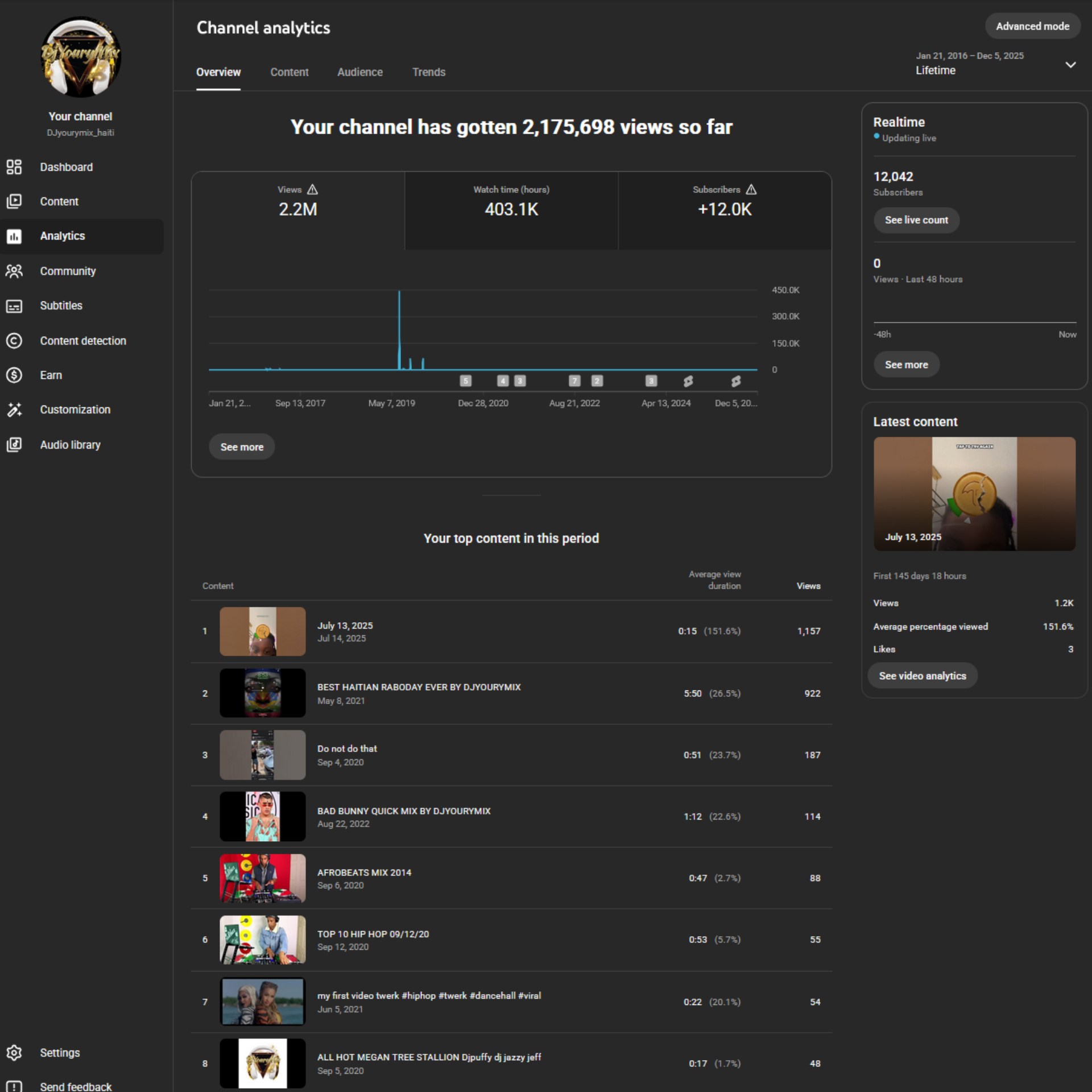Click the Subtitles icon in sidebar
Screen dimensions: 1092x1092
point(14,306)
